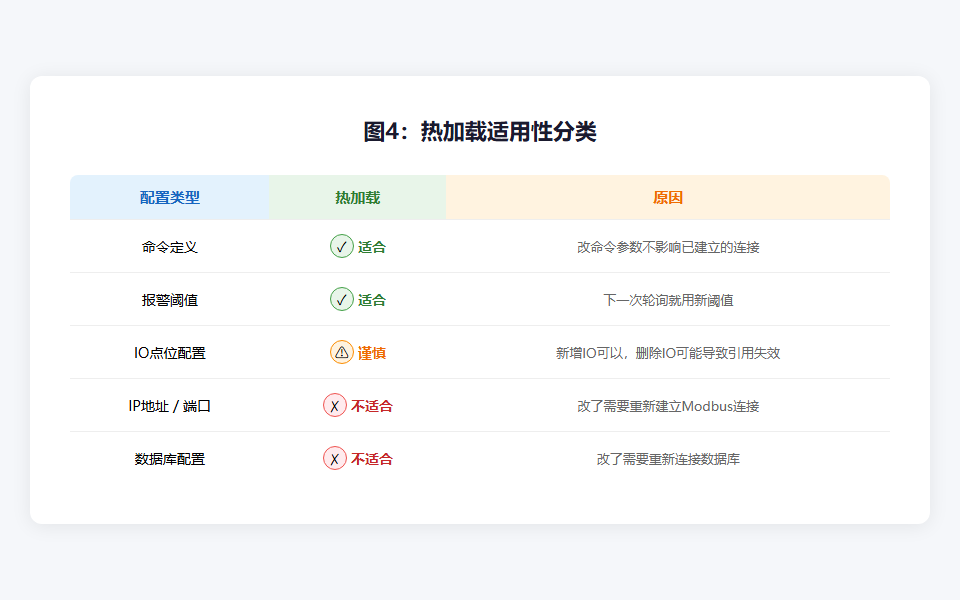This screenshot has width=960, height=600.
Task: Click the red X icon in IP地址 / 端口 row
Action: (335, 405)
